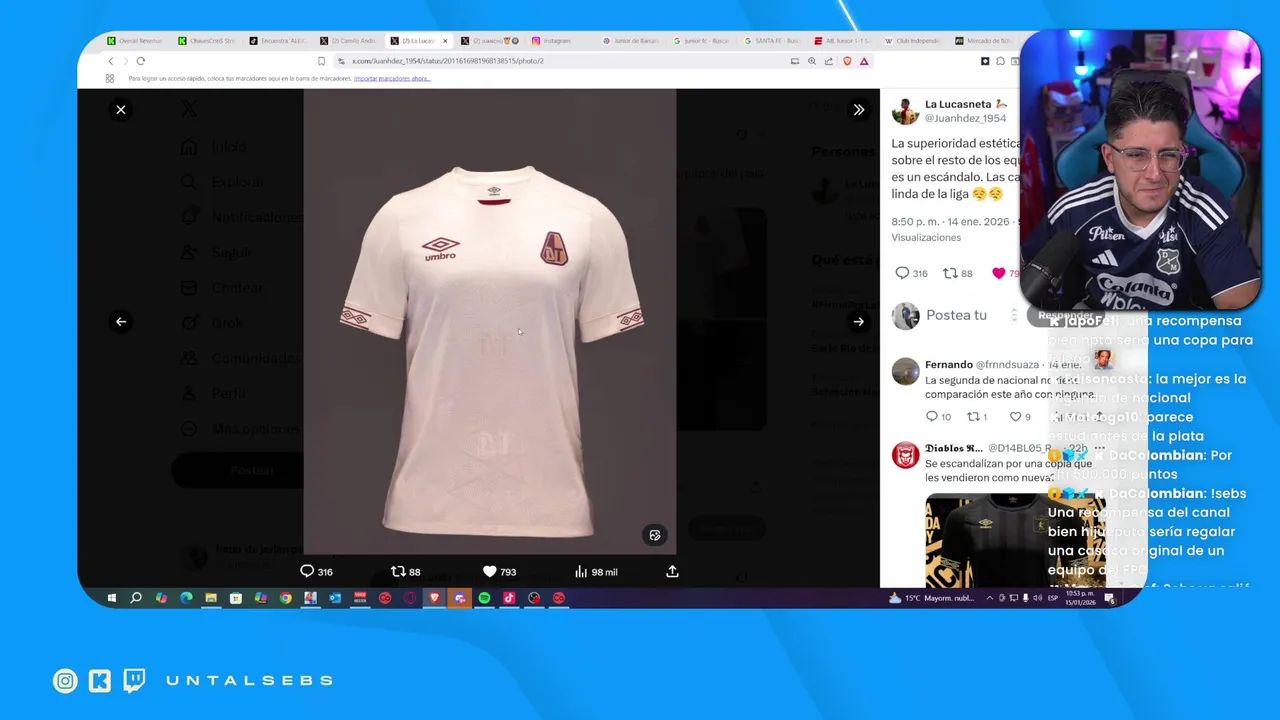Click the Twitch icon in the stream overlay
This screenshot has width=1280, height=720.
point(134,681)
